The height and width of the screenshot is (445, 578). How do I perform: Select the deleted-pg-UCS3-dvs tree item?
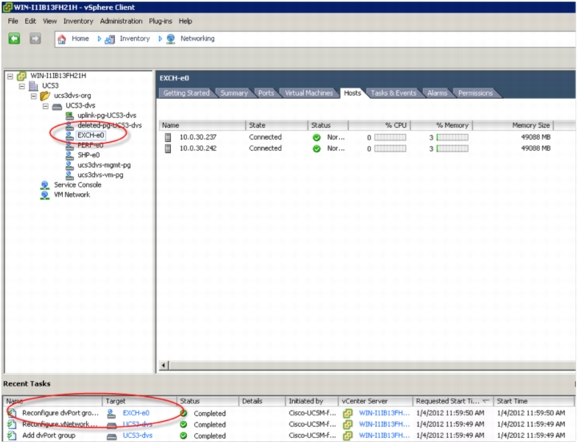(x=109, y=125)
